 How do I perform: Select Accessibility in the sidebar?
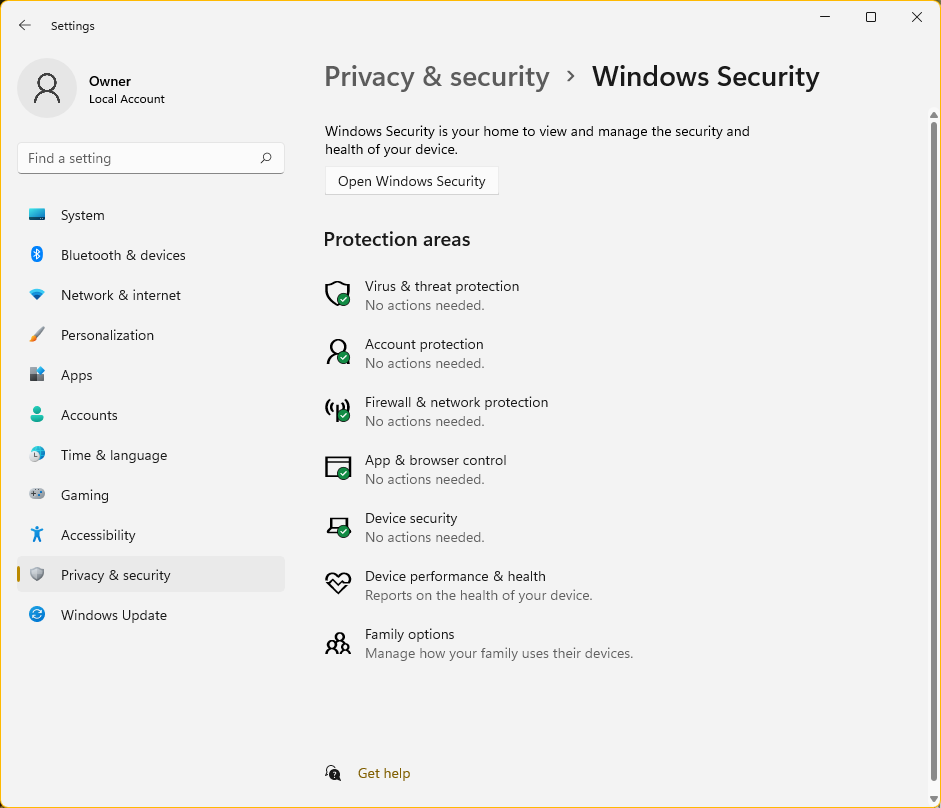pyautogui.click(x=98, y=535)
